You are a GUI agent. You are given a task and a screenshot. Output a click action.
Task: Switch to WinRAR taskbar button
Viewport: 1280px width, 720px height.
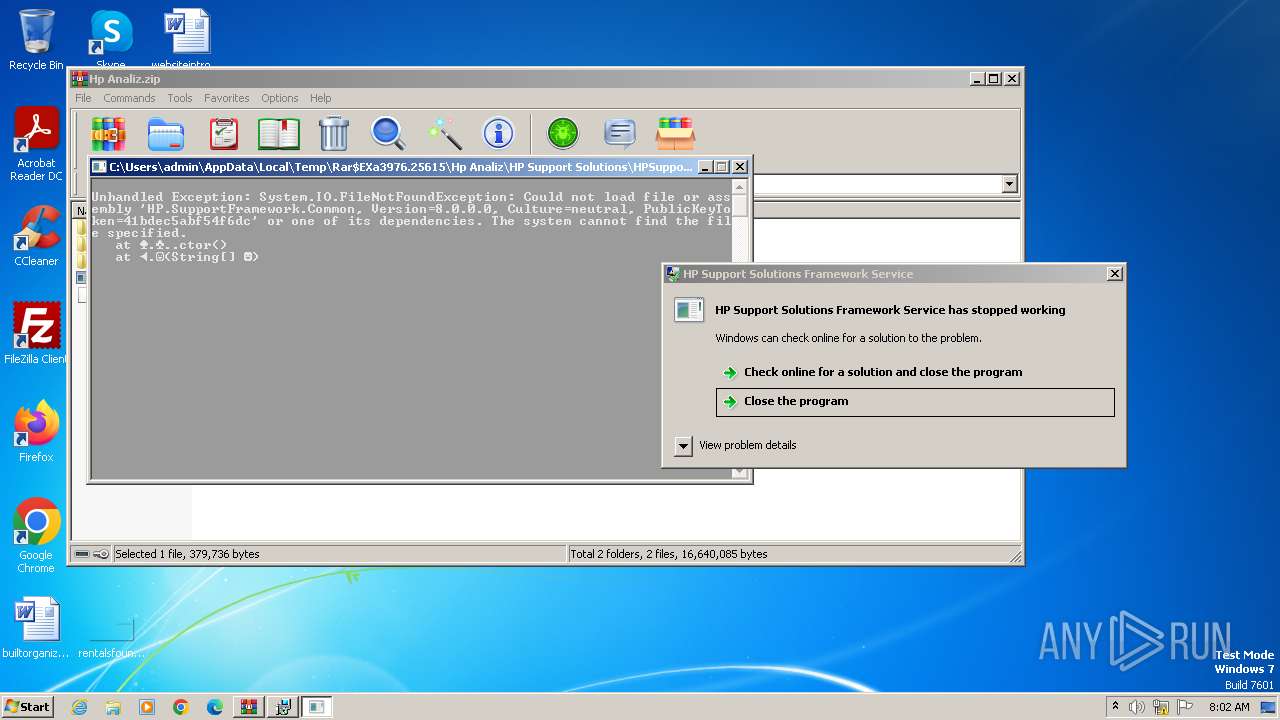pyautogui.click(x=249, y=707)
